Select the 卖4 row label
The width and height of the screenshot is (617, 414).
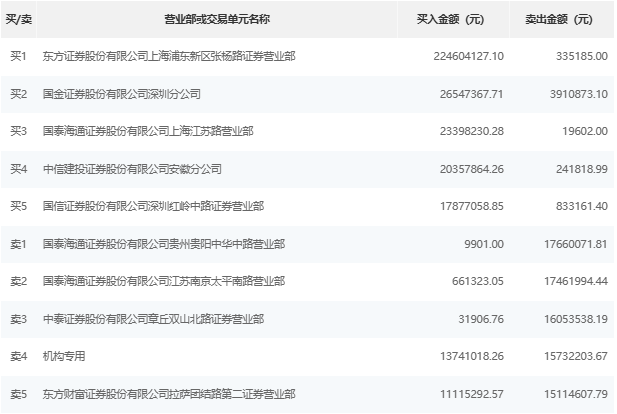pyautogui.click(x=18, y=357)
